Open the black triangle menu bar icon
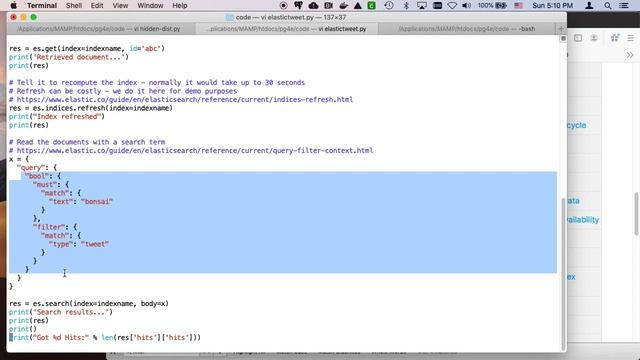This screenshot has height=360, width=640. click(358, 5)
